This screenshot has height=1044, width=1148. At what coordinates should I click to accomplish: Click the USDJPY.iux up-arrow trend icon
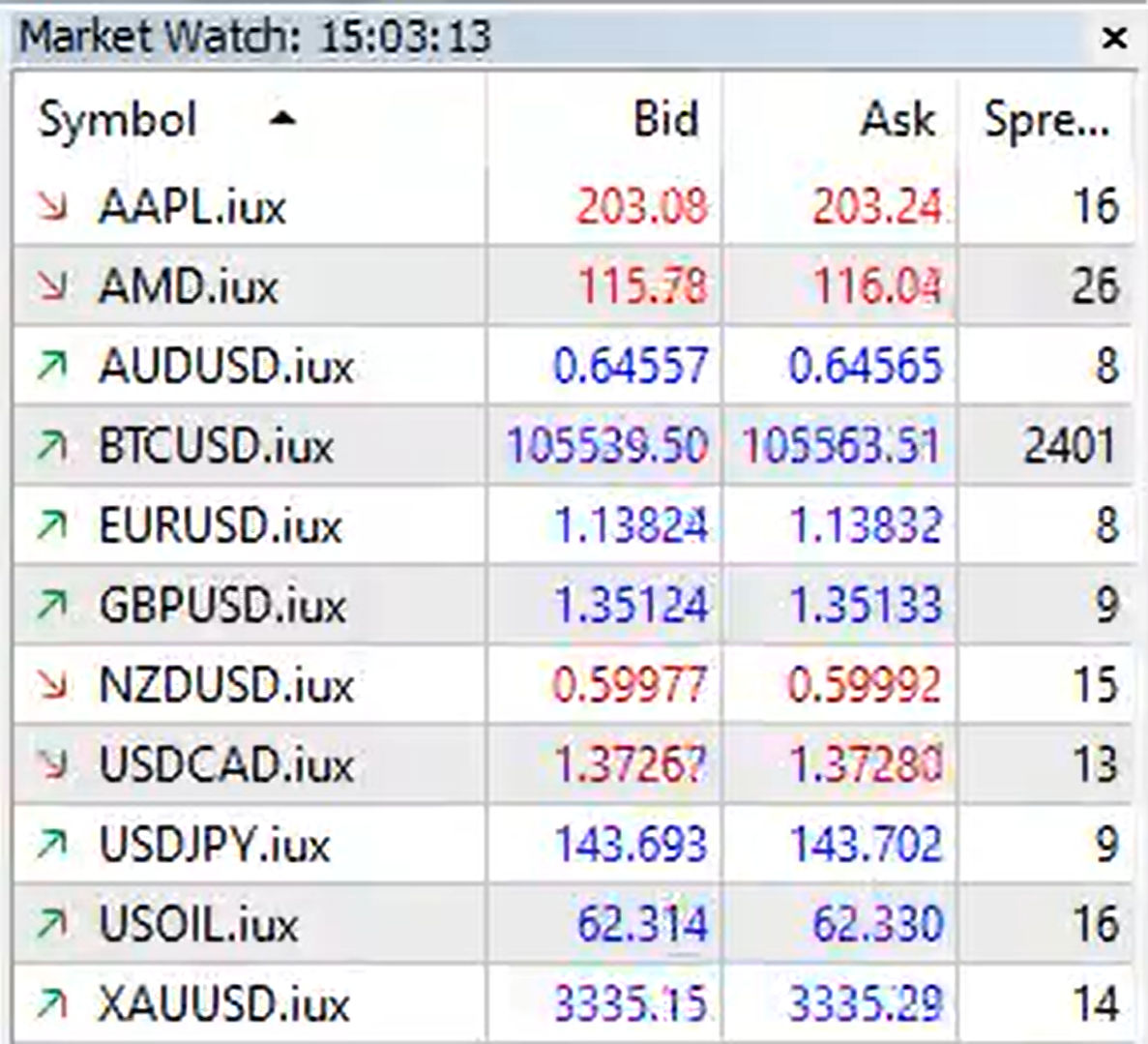click(x=51, y=845)
